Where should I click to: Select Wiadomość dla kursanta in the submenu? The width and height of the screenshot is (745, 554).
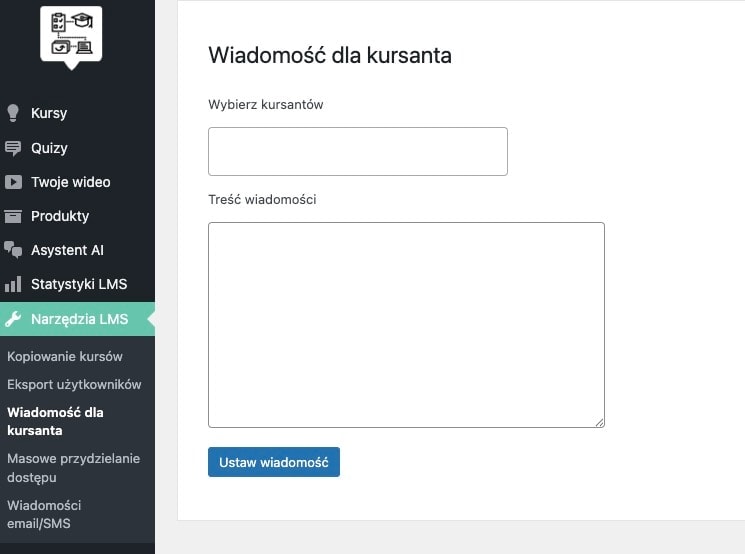coord(55,421)
